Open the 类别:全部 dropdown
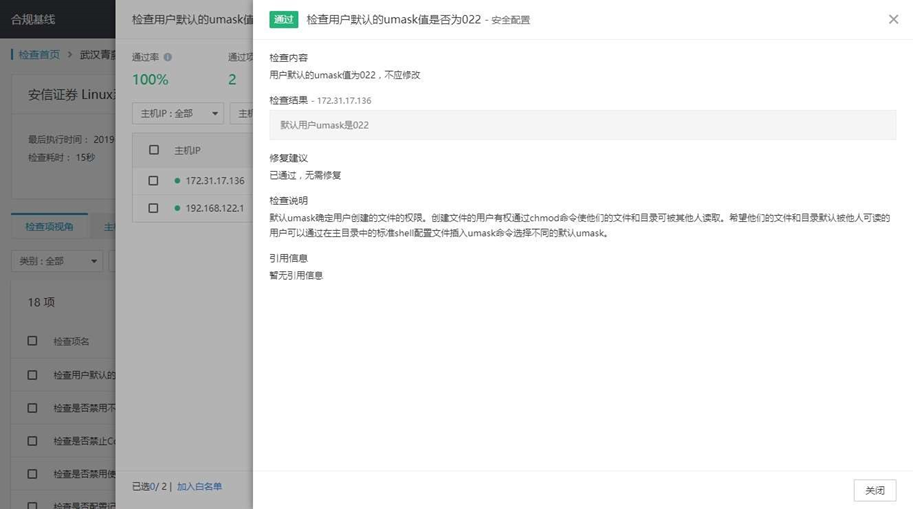 point(57,261)
